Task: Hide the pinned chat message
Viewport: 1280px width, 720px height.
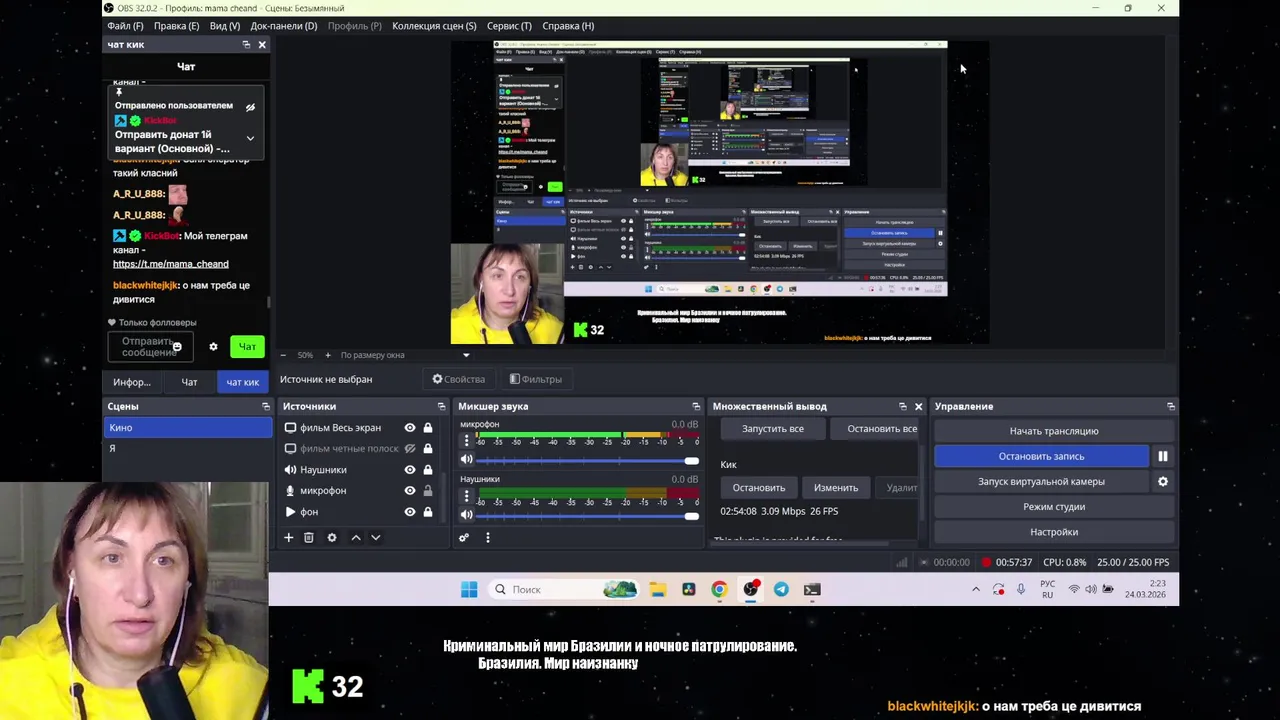Action: pyautogui.click(x=250, y=107)
